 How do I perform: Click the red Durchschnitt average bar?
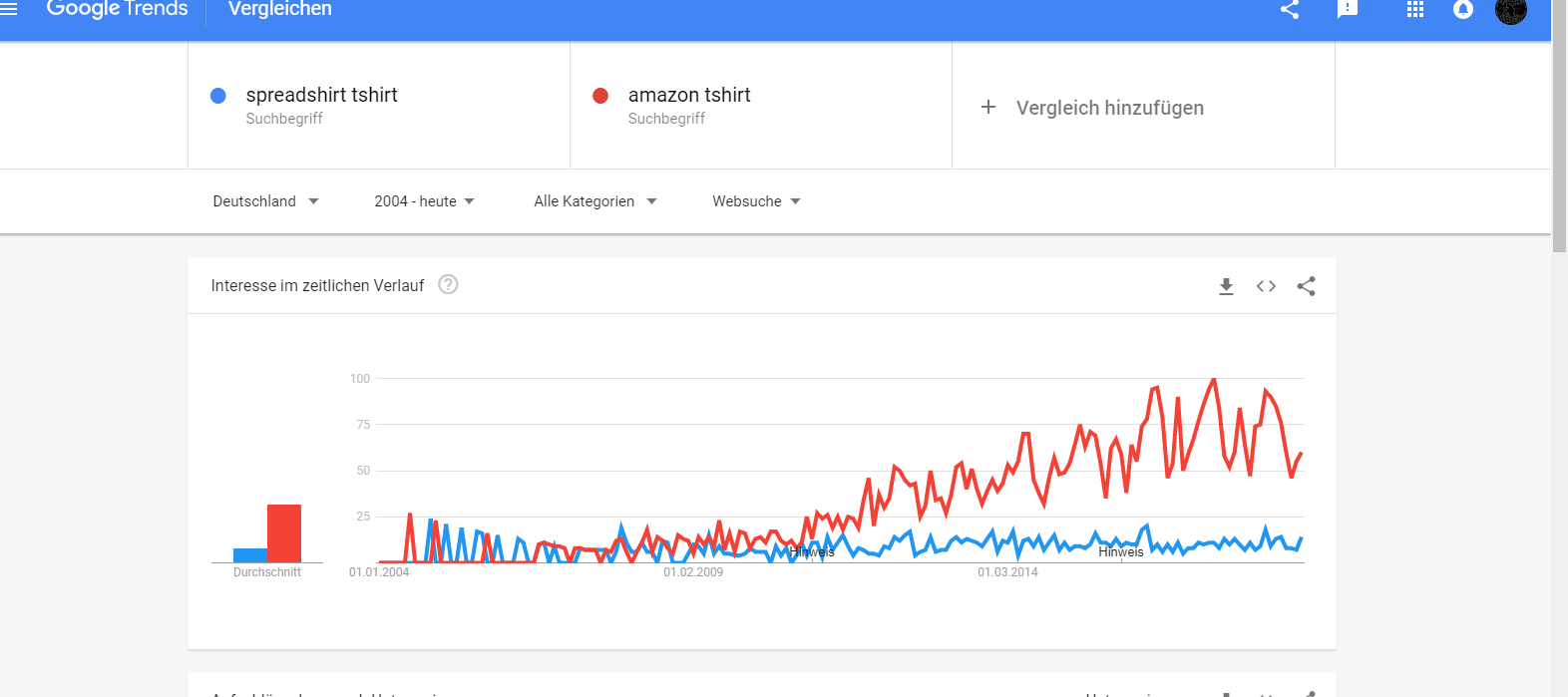coord(284,533)
